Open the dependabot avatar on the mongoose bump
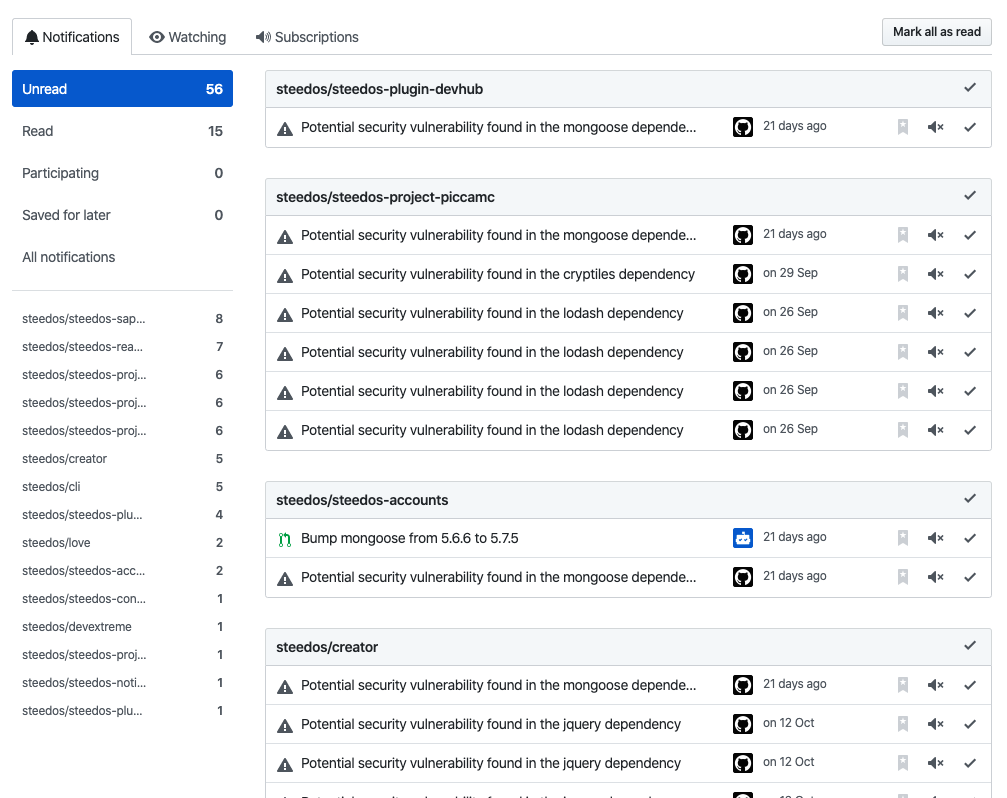Viewport: 1007px width, 798px height. point(742,537)
